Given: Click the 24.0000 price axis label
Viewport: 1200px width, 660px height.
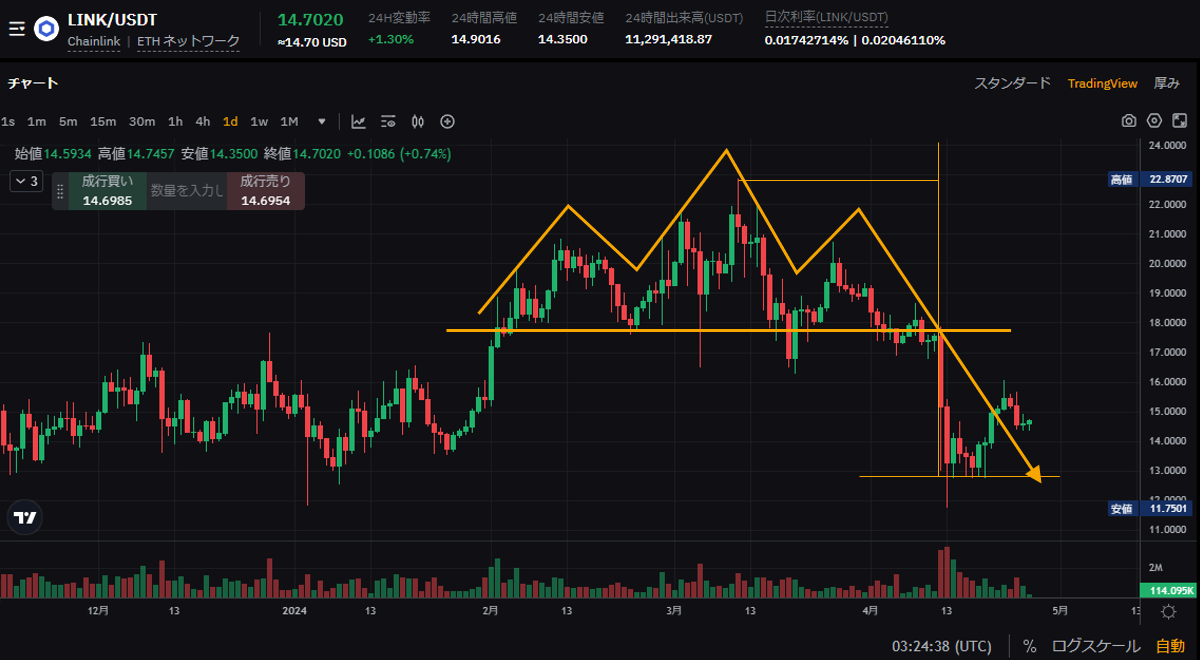Looking at the screenshot, I should pos(1166,146).
